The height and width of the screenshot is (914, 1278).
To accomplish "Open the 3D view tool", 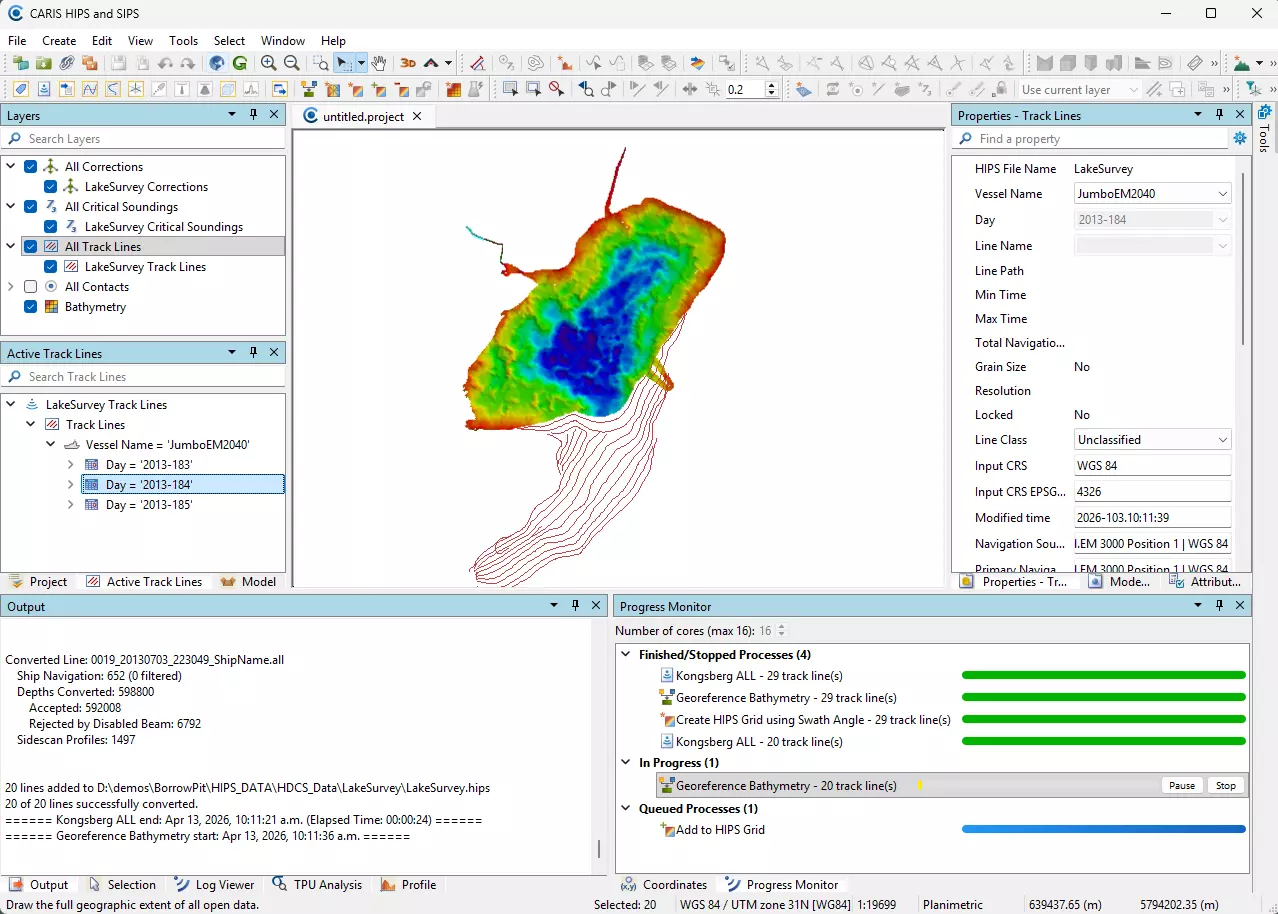I will (407, 63).
